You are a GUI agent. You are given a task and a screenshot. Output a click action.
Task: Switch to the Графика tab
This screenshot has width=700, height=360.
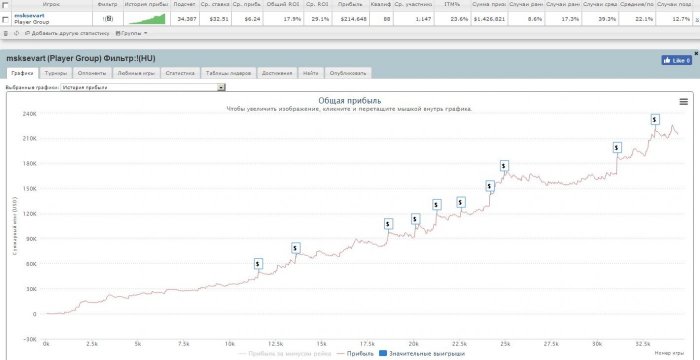pos(22,73)
